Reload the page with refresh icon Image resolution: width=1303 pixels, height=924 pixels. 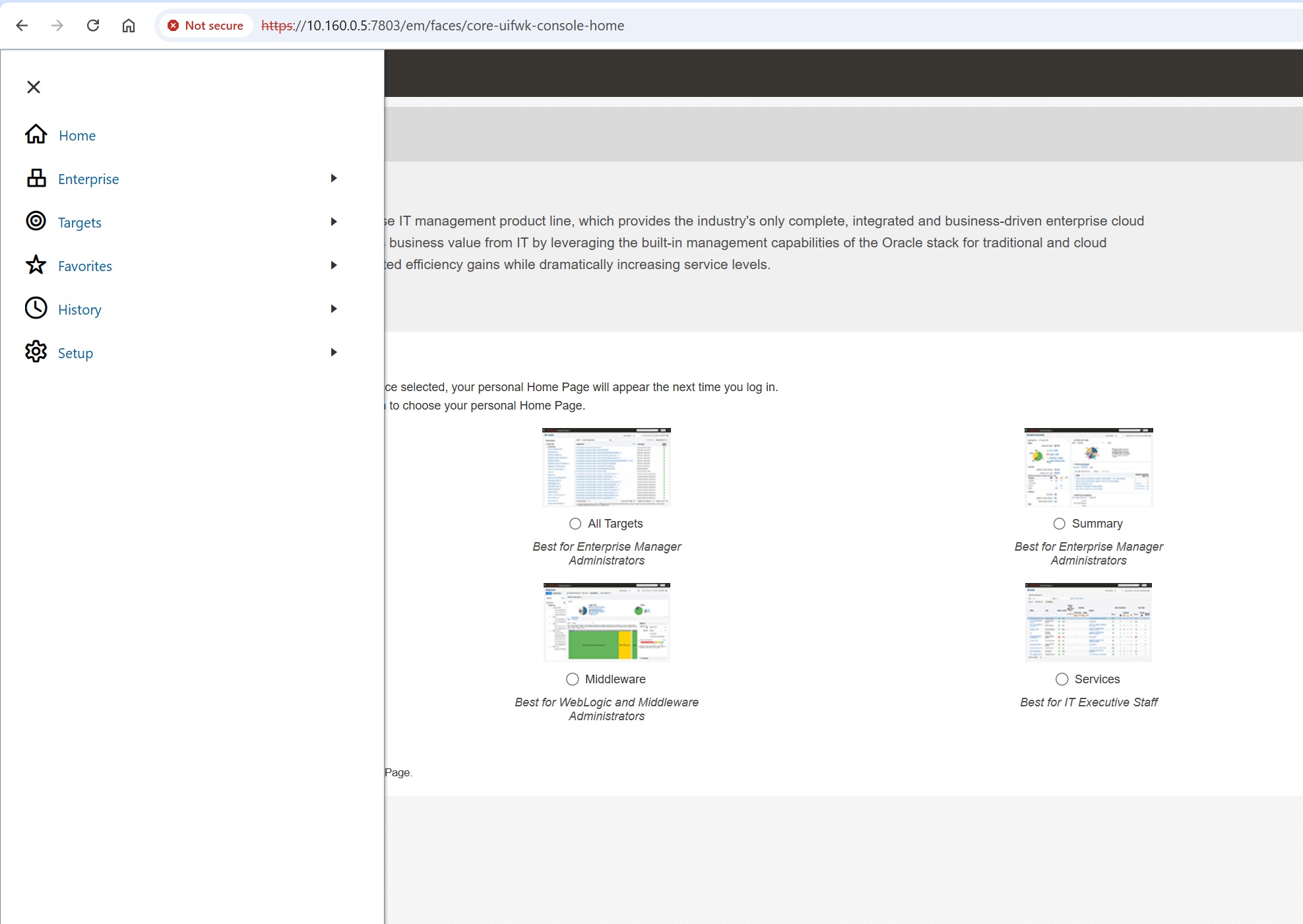click(93, 26)
